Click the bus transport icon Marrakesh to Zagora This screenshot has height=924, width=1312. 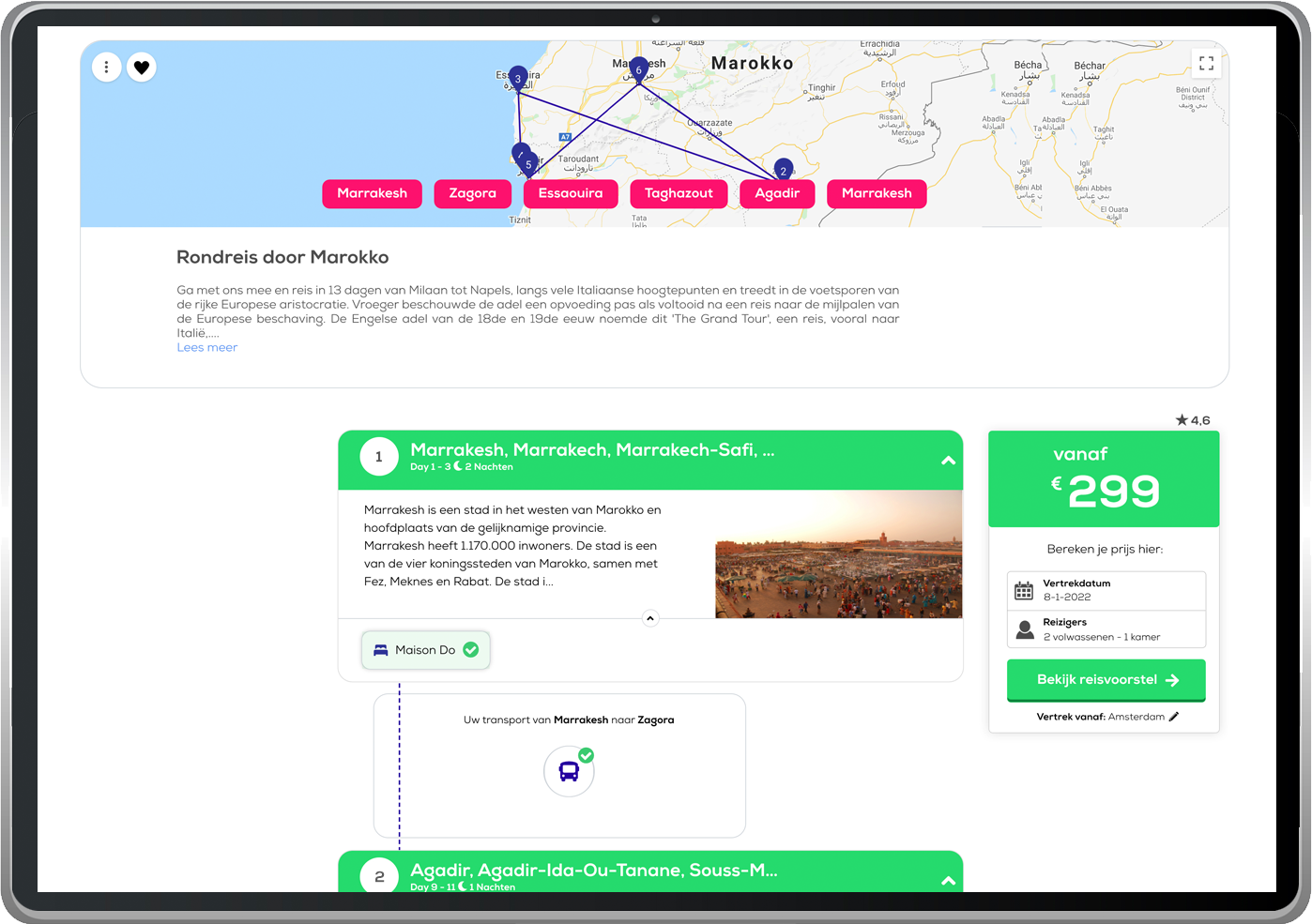569,771
